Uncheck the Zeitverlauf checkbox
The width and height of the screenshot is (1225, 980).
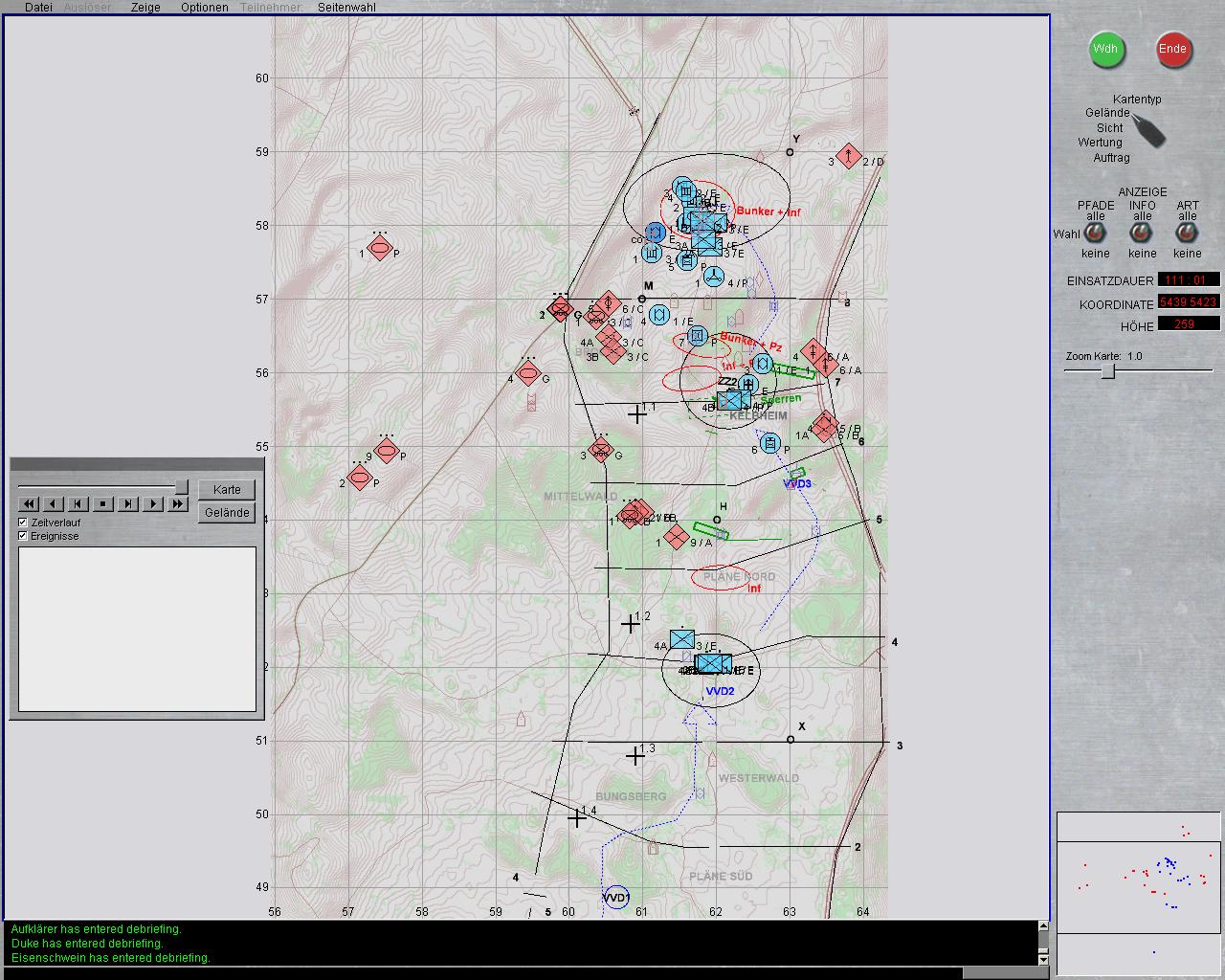click(24, 523)
